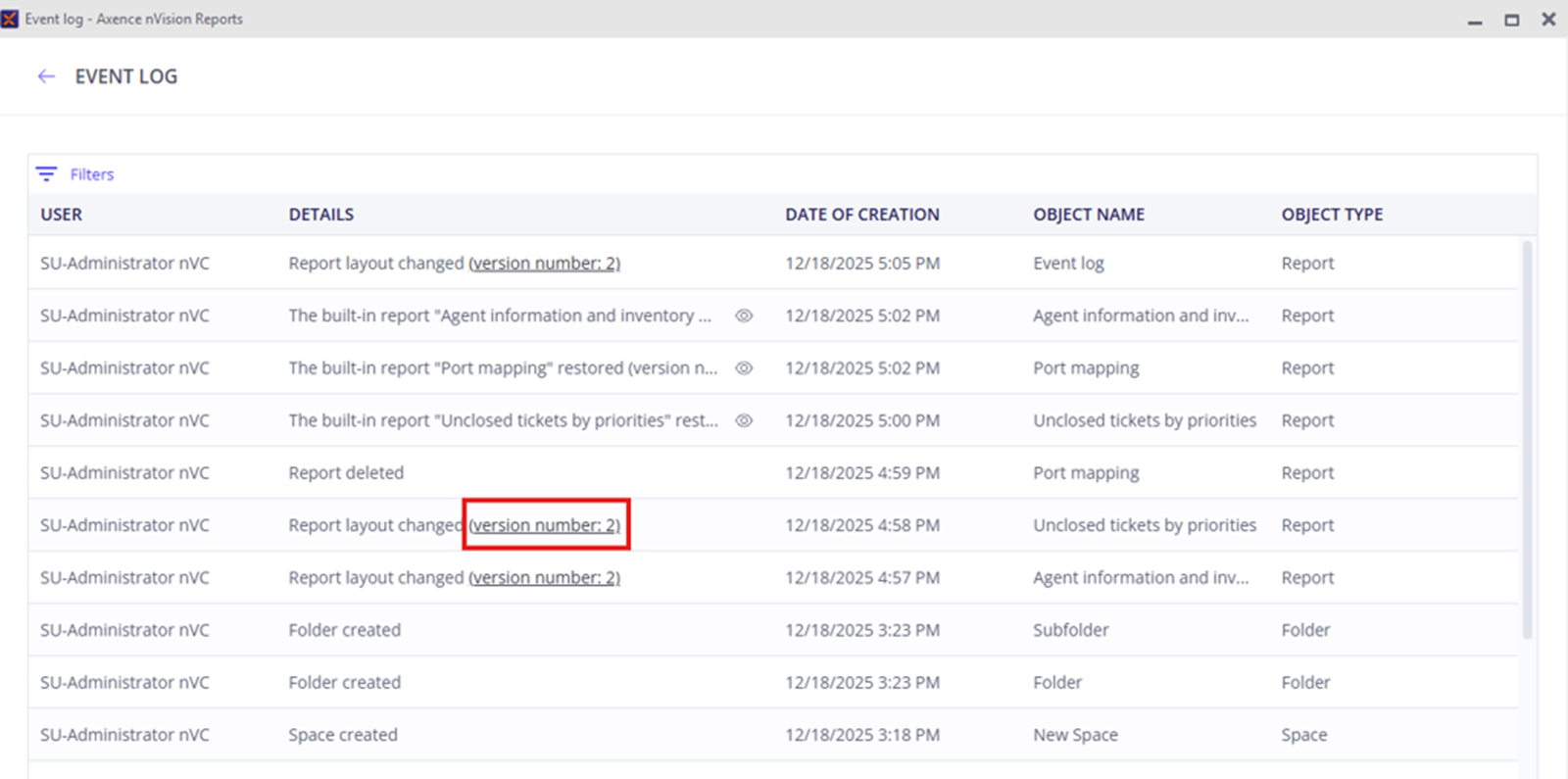This screenshot has height=779, width=1568.
Task: Maximize the Event log window
Action: tap(1511, 20)
